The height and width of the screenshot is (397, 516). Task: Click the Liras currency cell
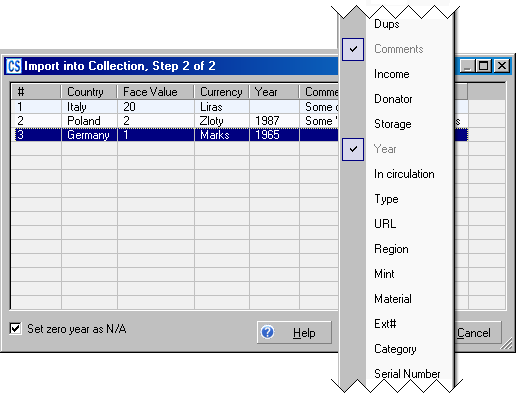coord(222,107)
